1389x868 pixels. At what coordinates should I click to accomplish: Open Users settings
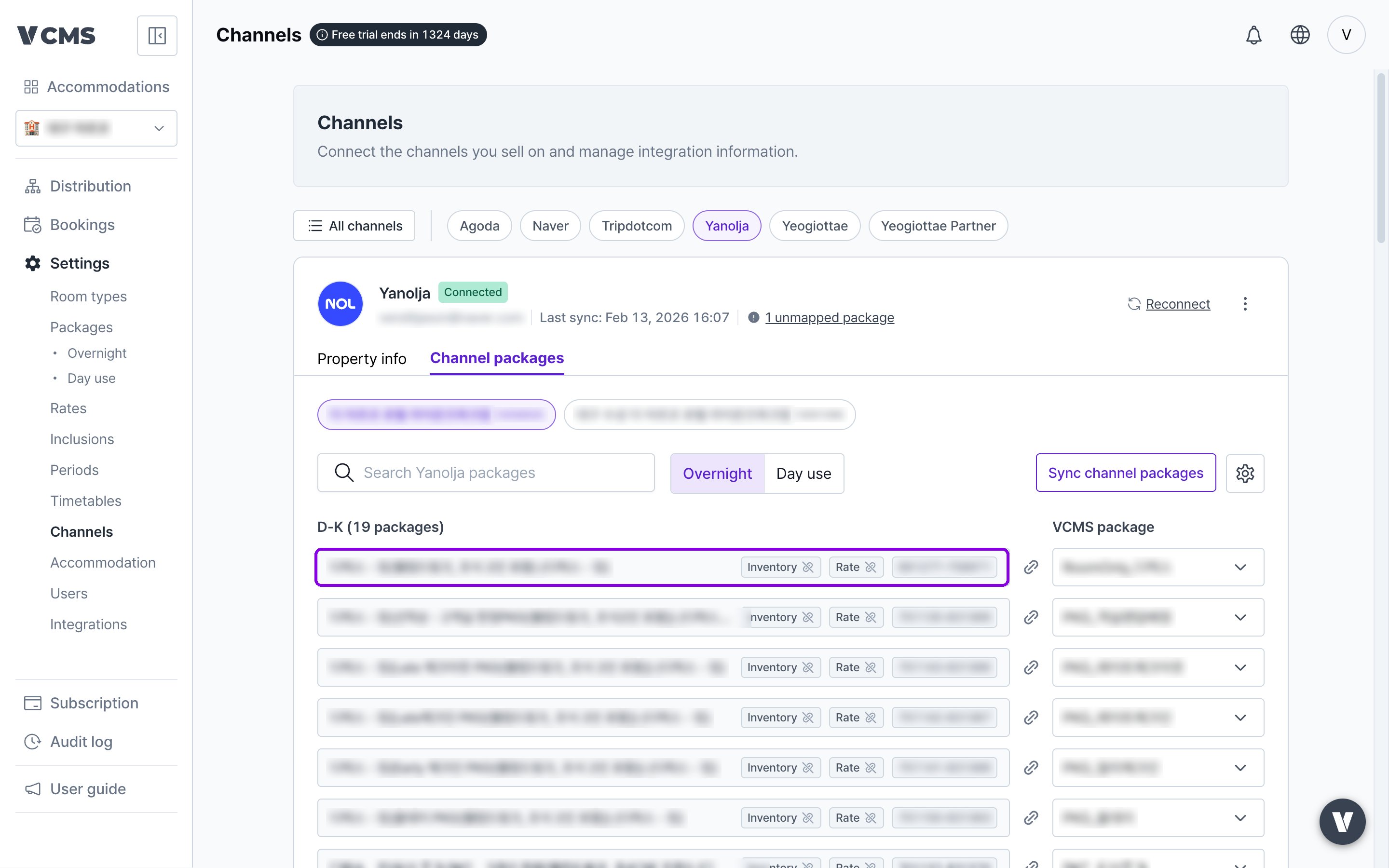(69, 594)
